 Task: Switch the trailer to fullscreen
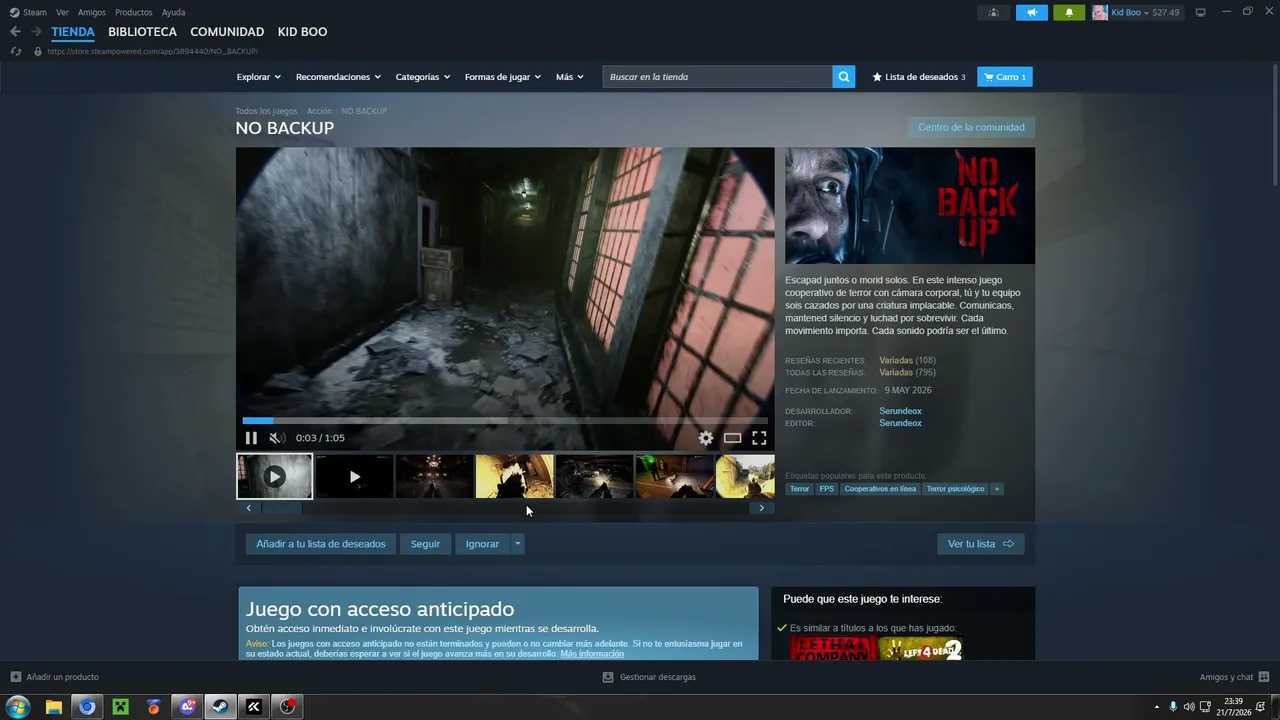point(759,438)
